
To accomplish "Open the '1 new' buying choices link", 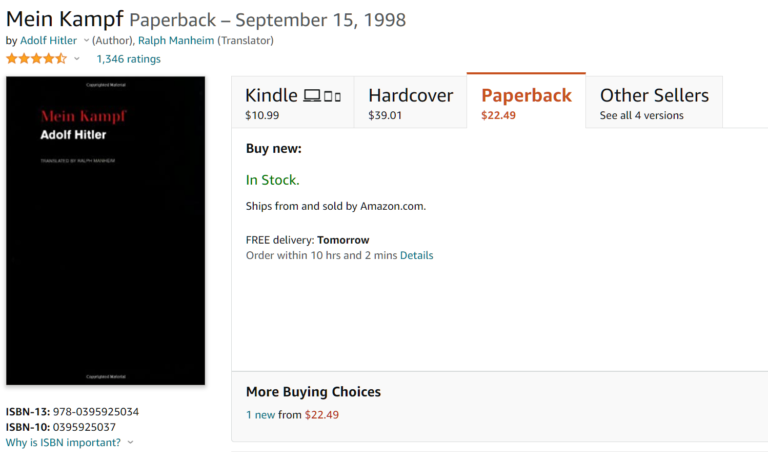I will click(260, 415).
